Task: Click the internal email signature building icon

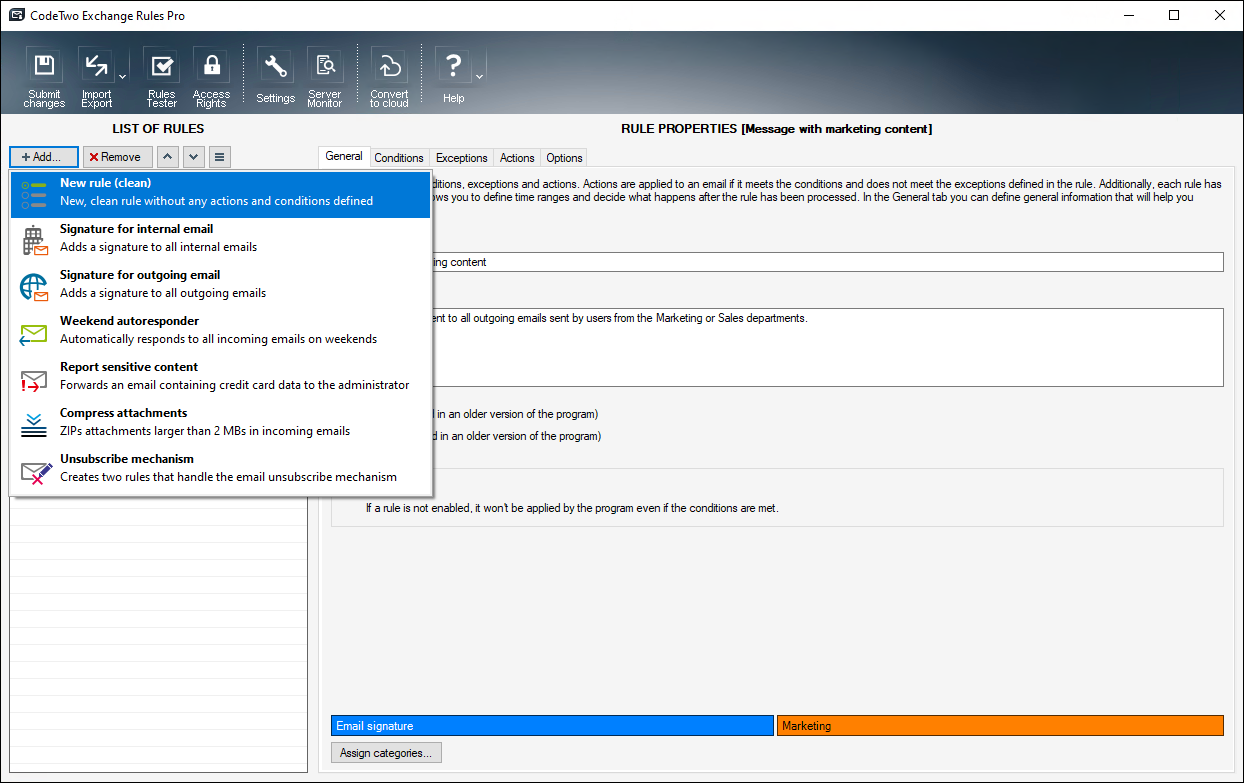Action: click(x=34, y=241)
